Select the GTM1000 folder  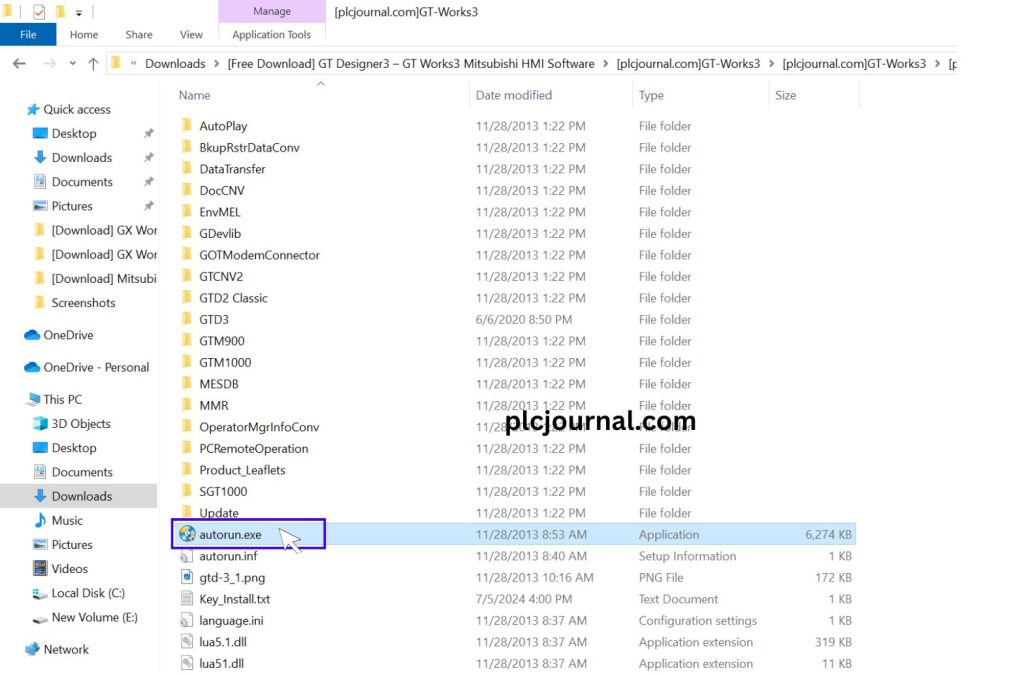coord(225,362)
